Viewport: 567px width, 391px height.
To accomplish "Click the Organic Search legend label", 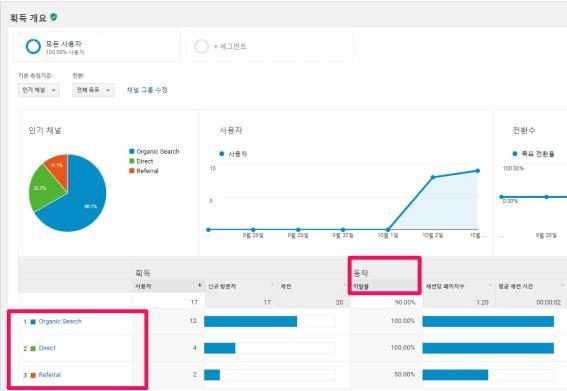I will tap(158, 152).
